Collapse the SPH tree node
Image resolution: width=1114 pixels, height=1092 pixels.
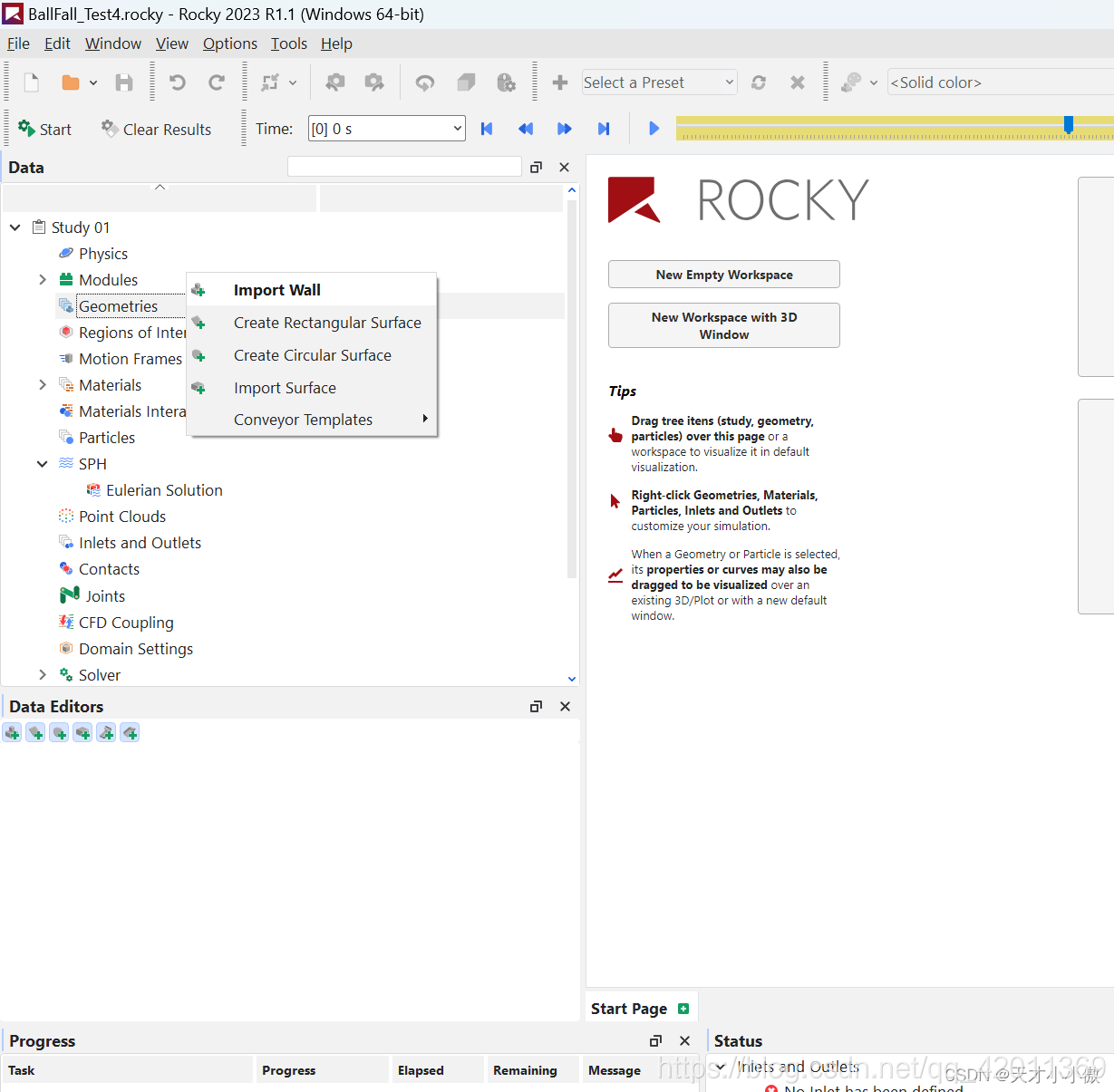[x=42, y=463]
